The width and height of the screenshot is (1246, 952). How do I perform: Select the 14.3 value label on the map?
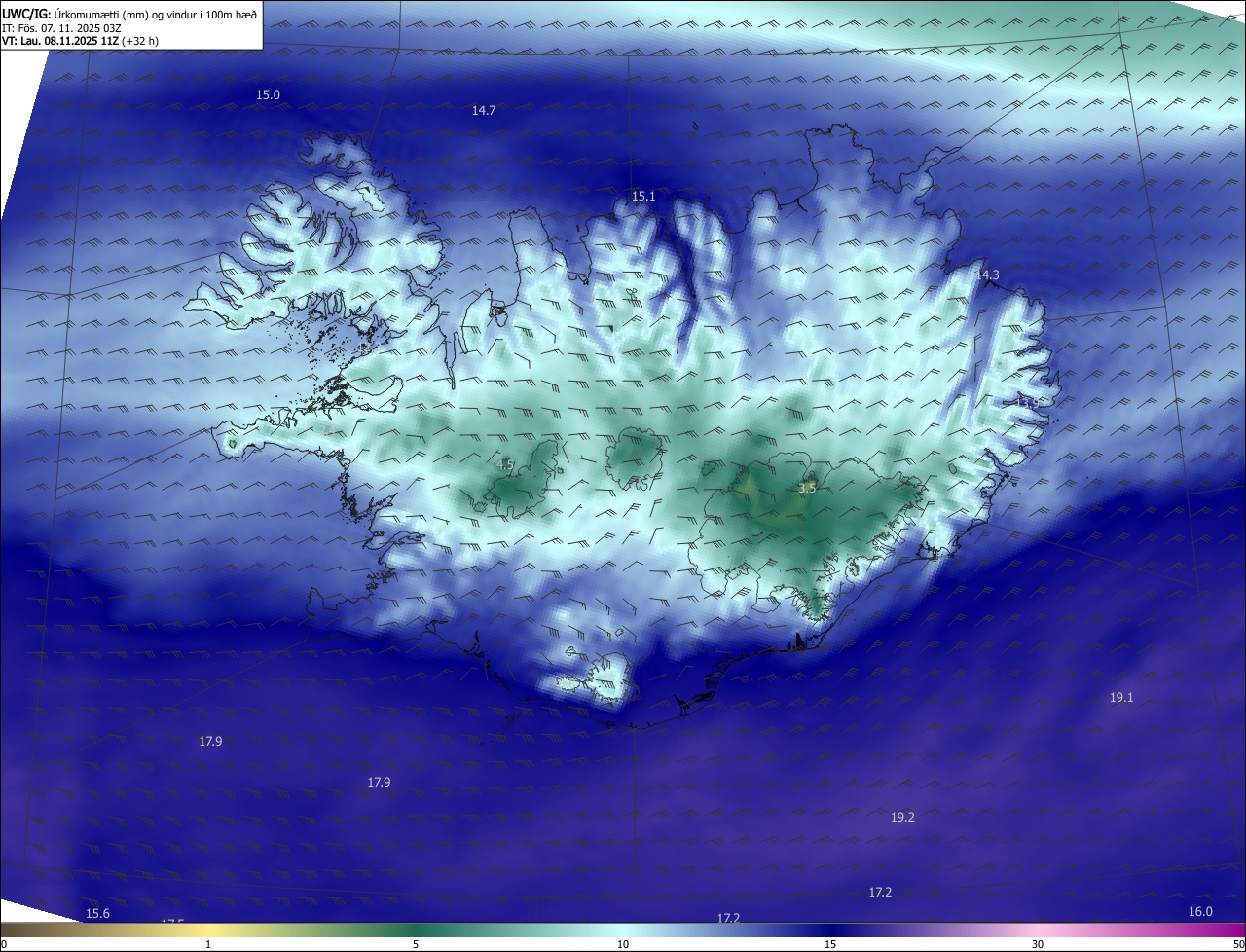pyautogui.click(x=987, y=275)
